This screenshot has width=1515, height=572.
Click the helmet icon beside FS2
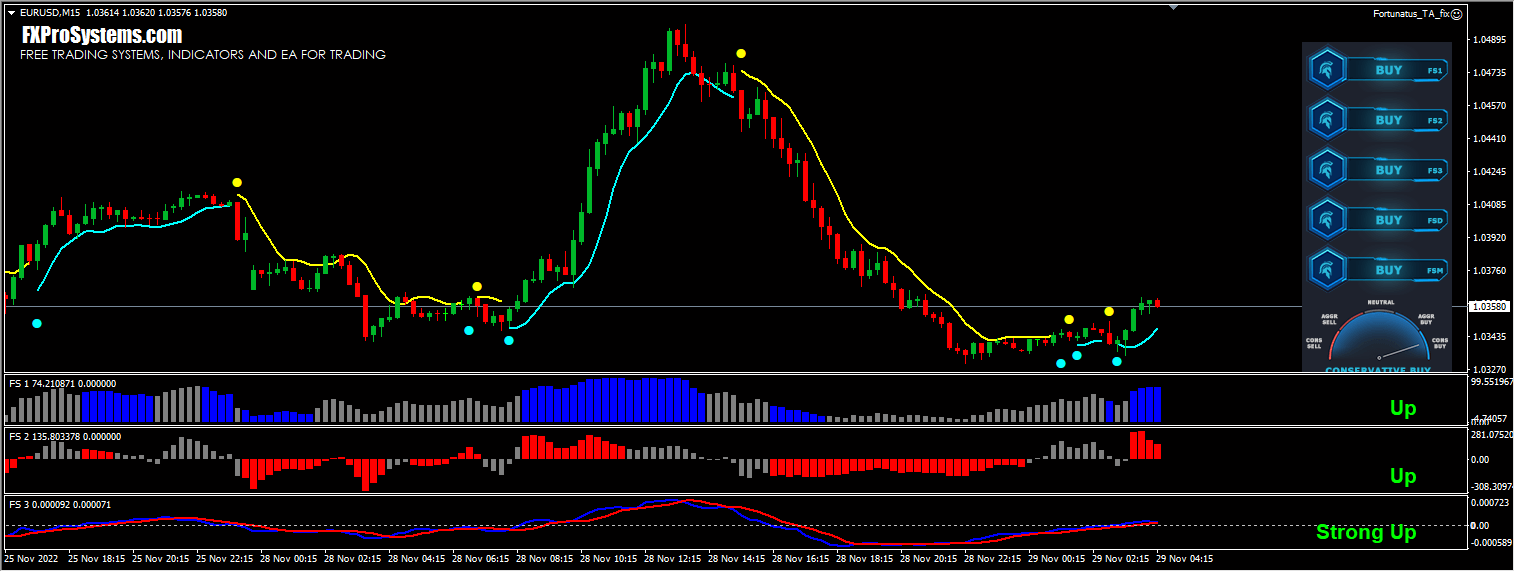[1327, 120]
